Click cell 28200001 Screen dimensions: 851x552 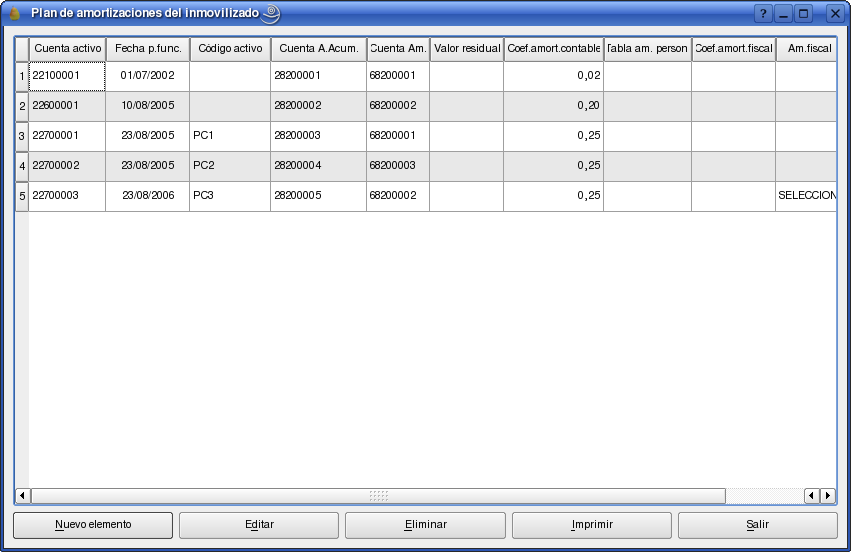pos(319,76)
